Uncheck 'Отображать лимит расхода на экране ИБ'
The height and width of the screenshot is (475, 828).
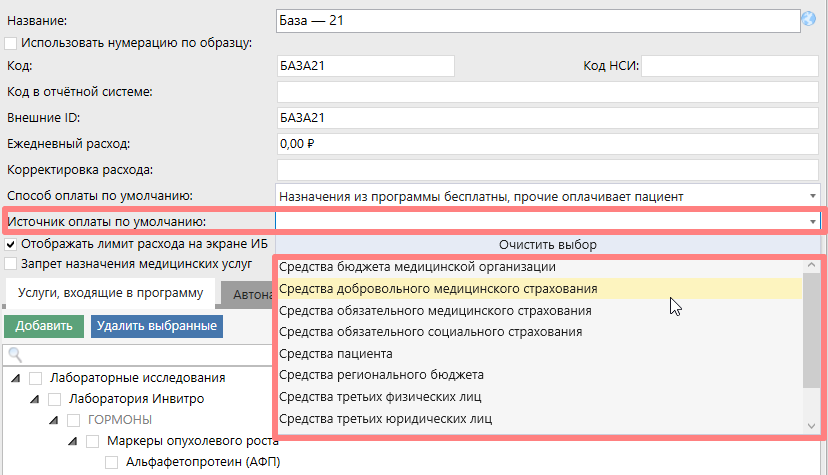(11, 243)
